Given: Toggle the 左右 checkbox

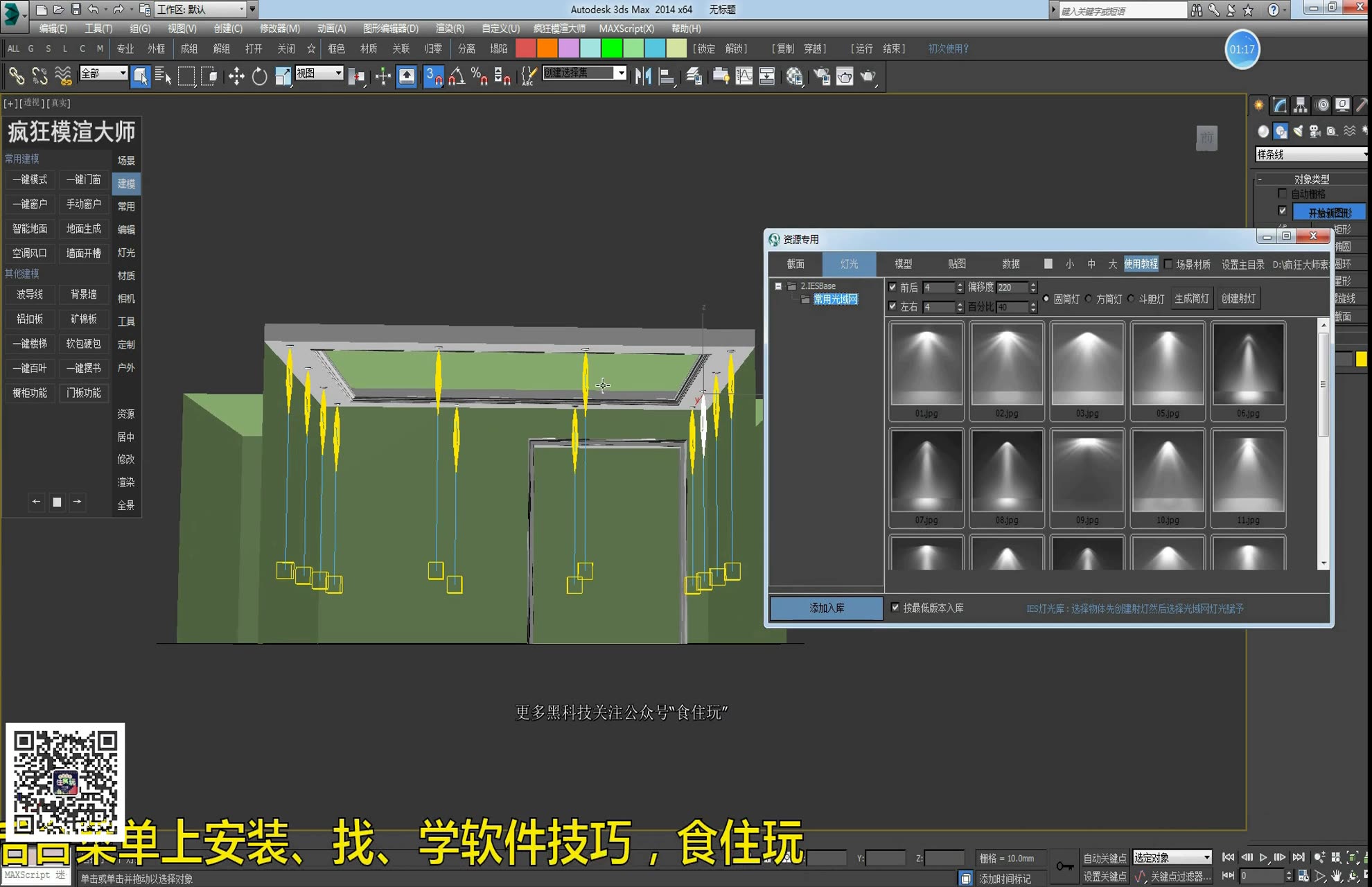Looking at the screenshot, I should pyautogui.click(x=892, y=306).
